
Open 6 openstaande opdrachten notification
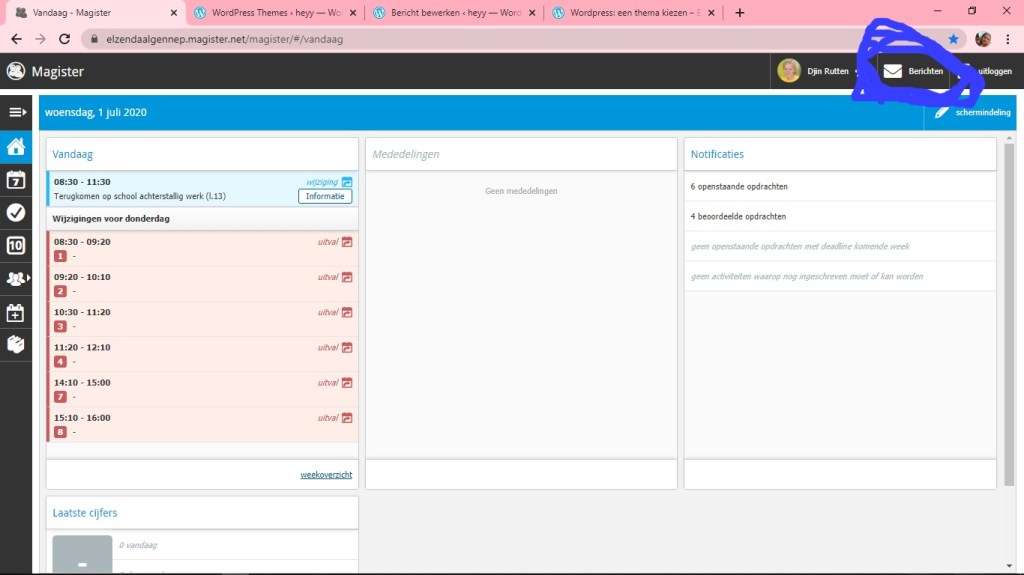coord(738,187)
